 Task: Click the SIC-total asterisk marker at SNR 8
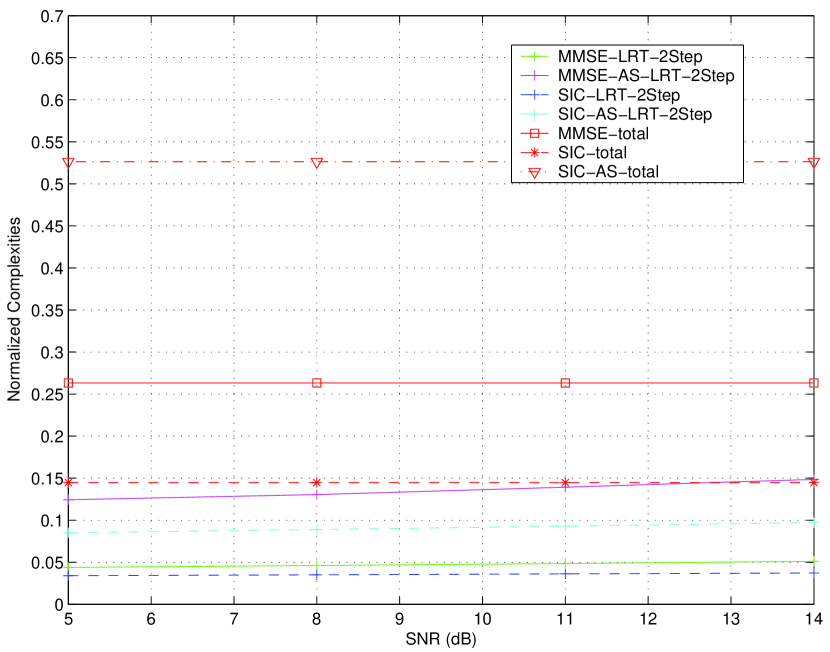coord(317,482)
